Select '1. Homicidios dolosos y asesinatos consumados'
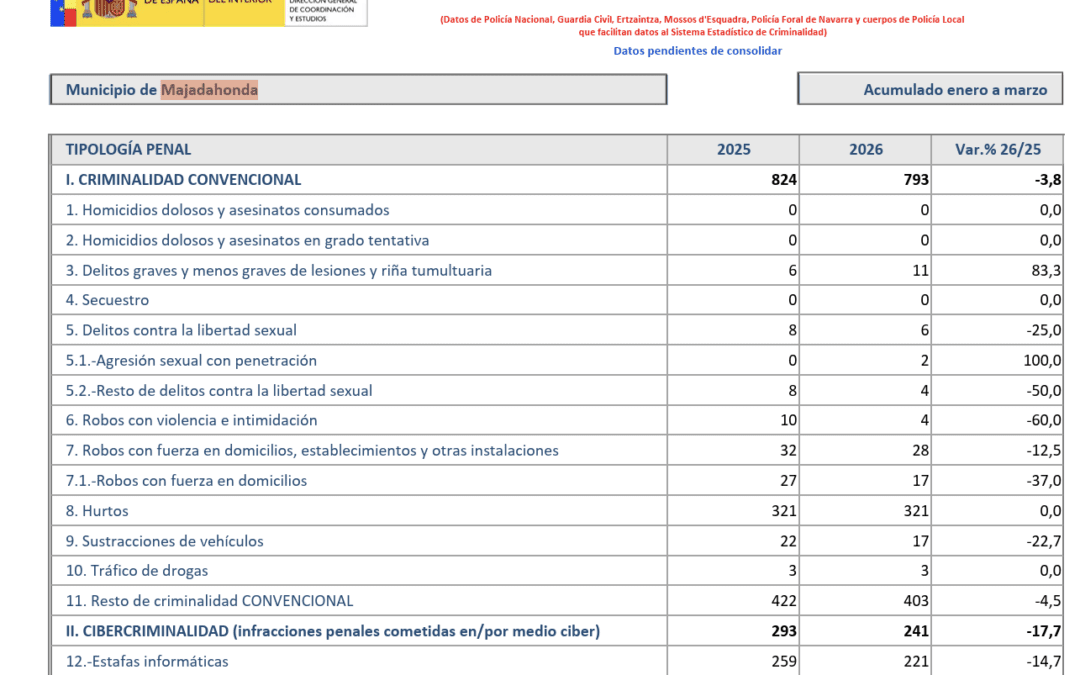 227,210
